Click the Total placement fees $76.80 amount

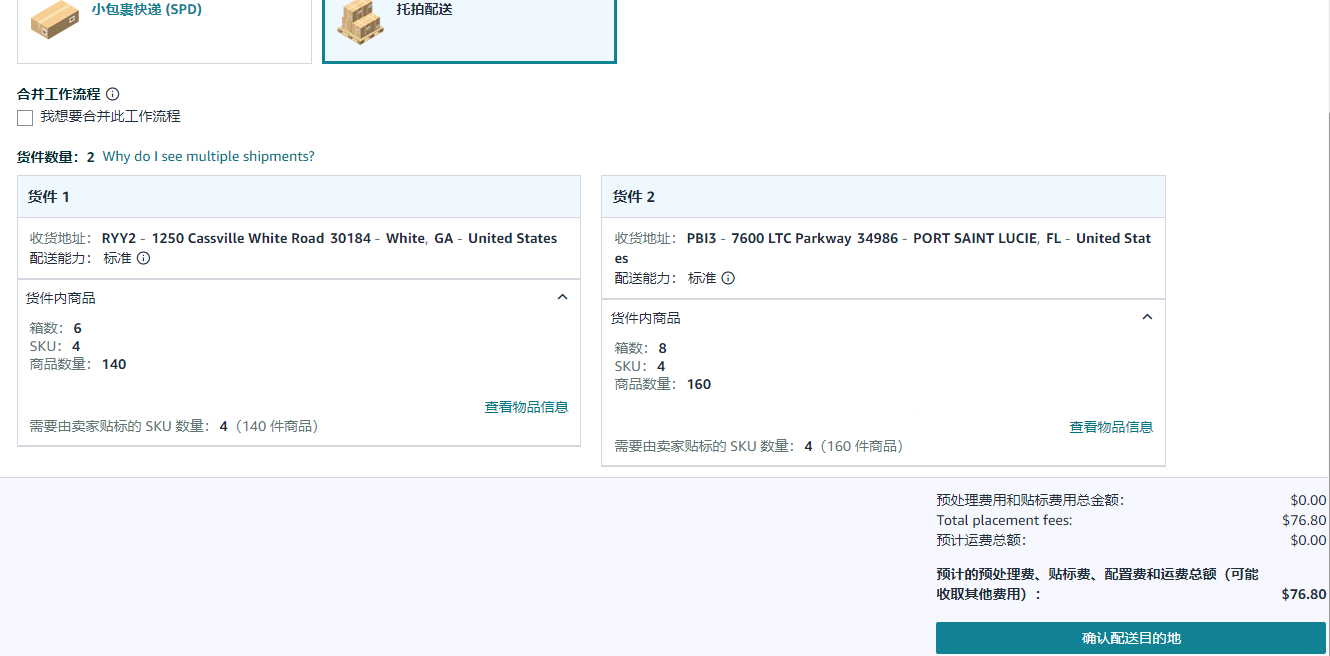pos(1304,520)
